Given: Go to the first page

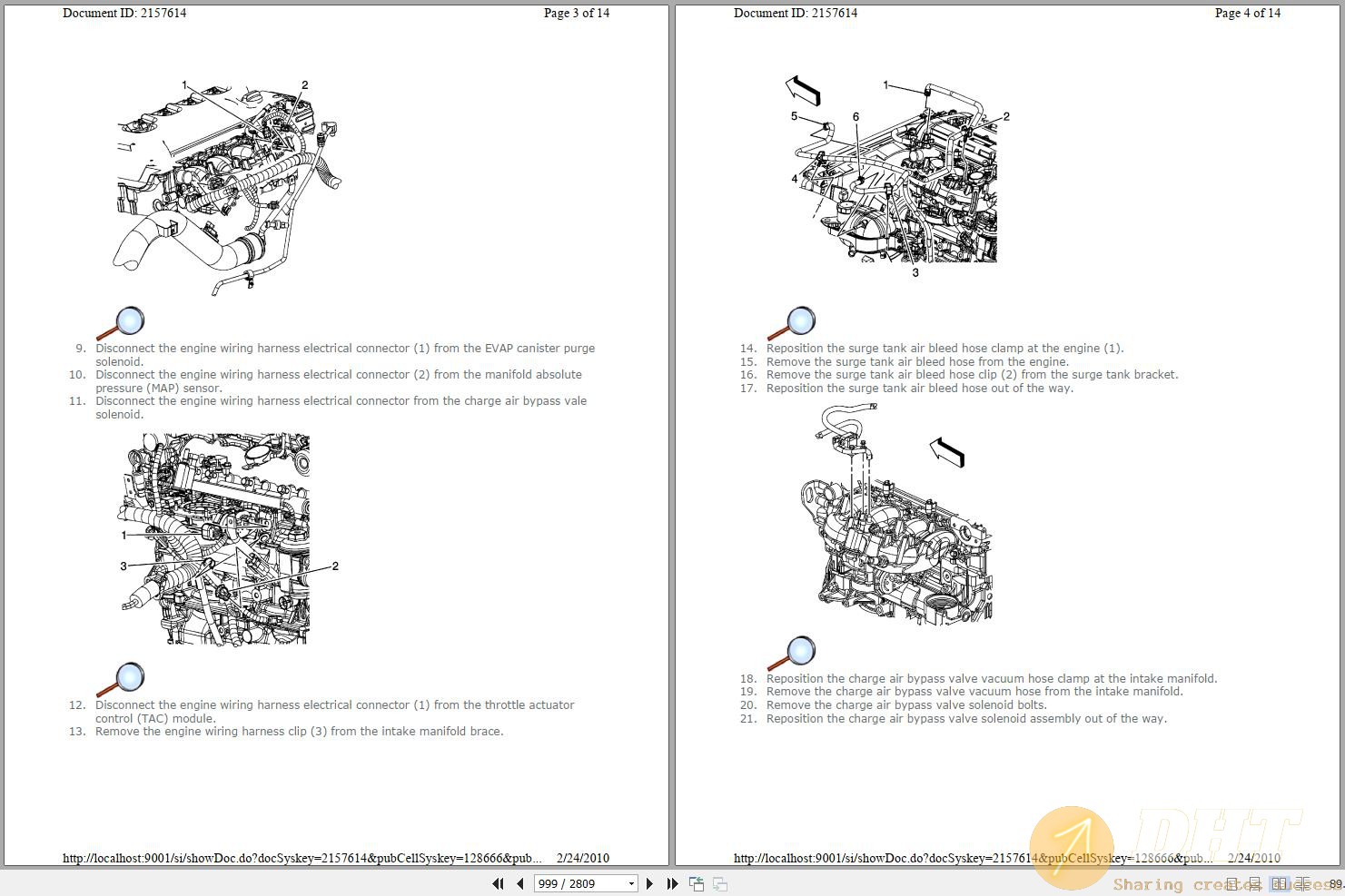Looking at the screenshot, I should 498,883.
